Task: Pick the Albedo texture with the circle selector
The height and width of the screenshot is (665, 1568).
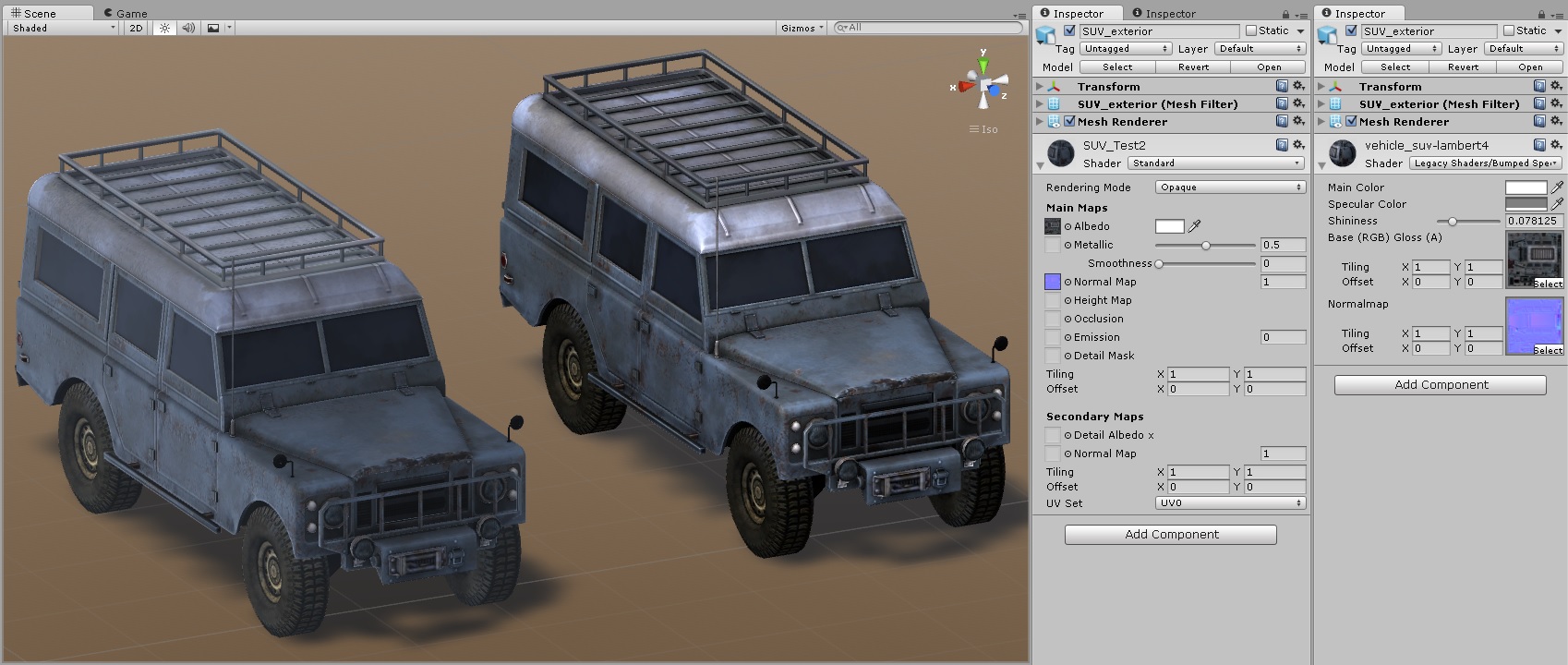Action: point(1067,226)
